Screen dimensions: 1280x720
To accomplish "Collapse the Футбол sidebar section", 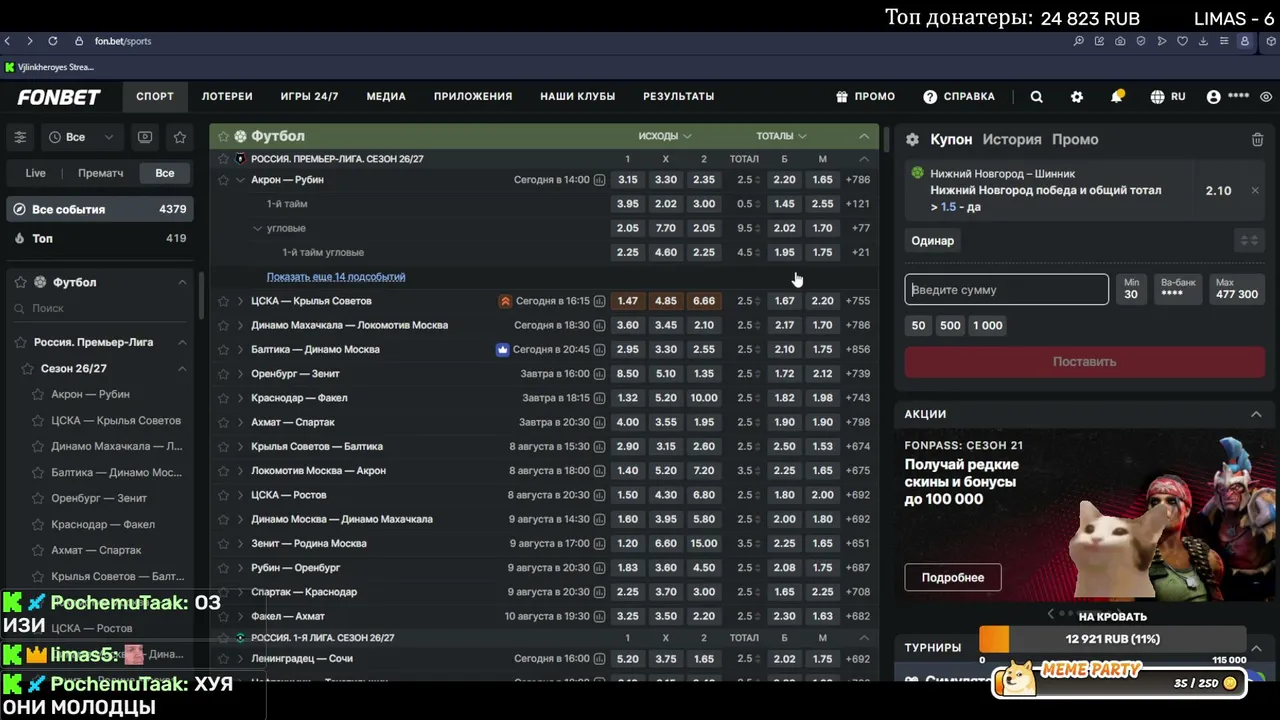I will coord(182,283).
